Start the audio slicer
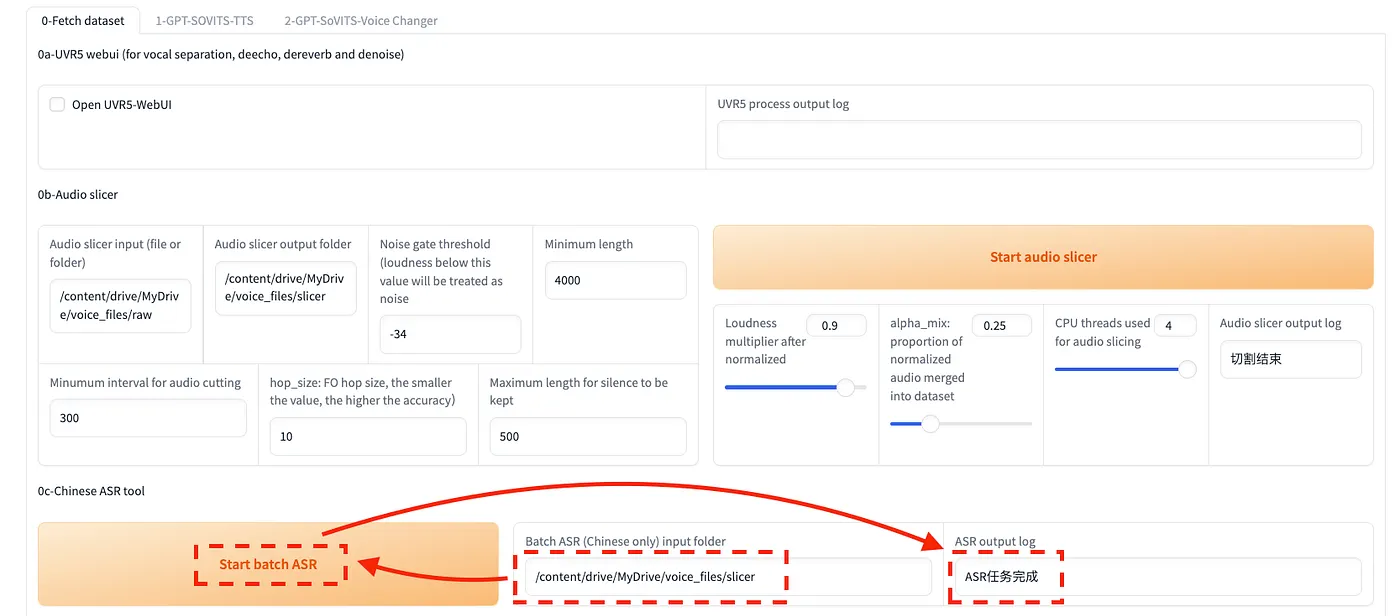 1043,257
